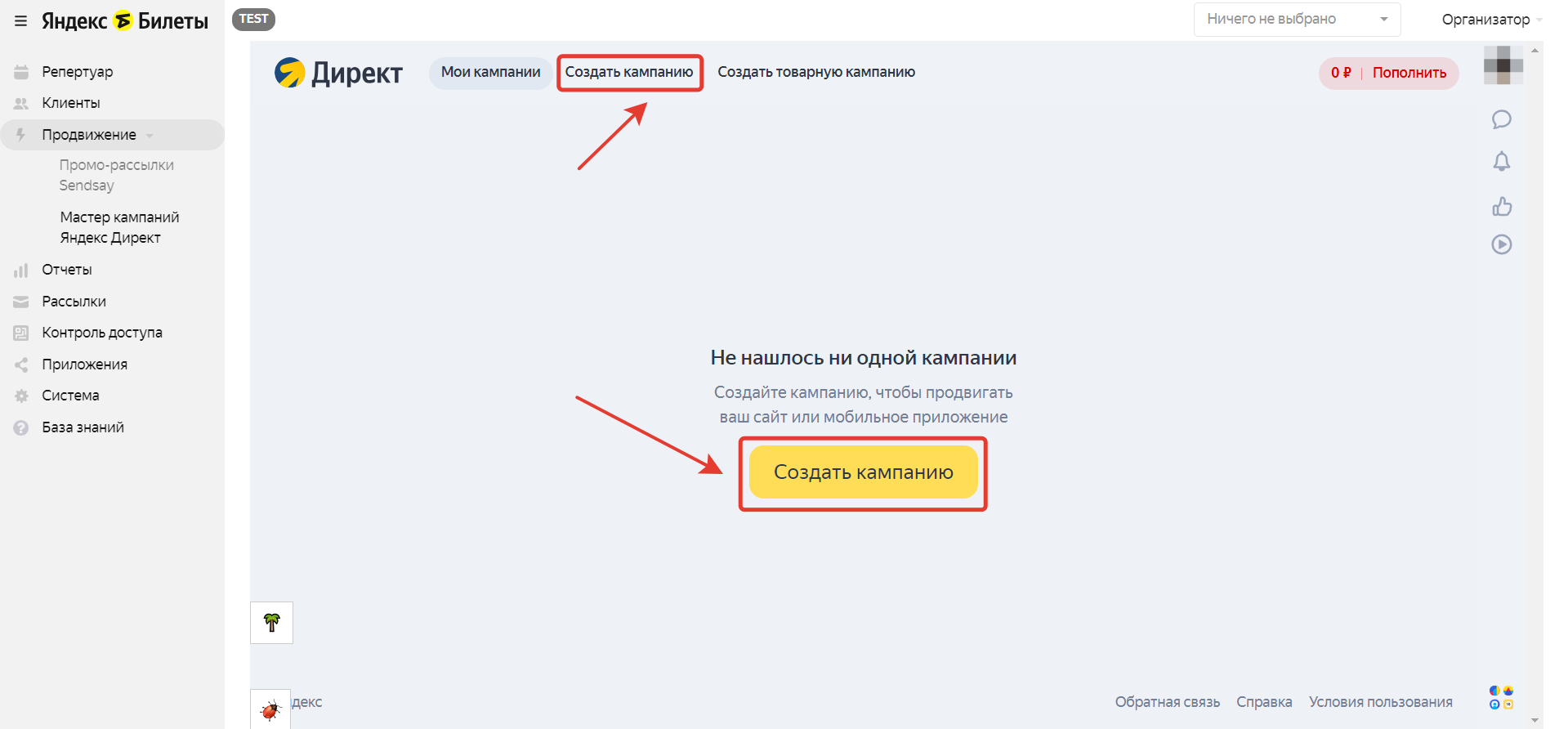Click the База знаний question icon
Screen dimensions: 1568x729
tap(21, 427)
